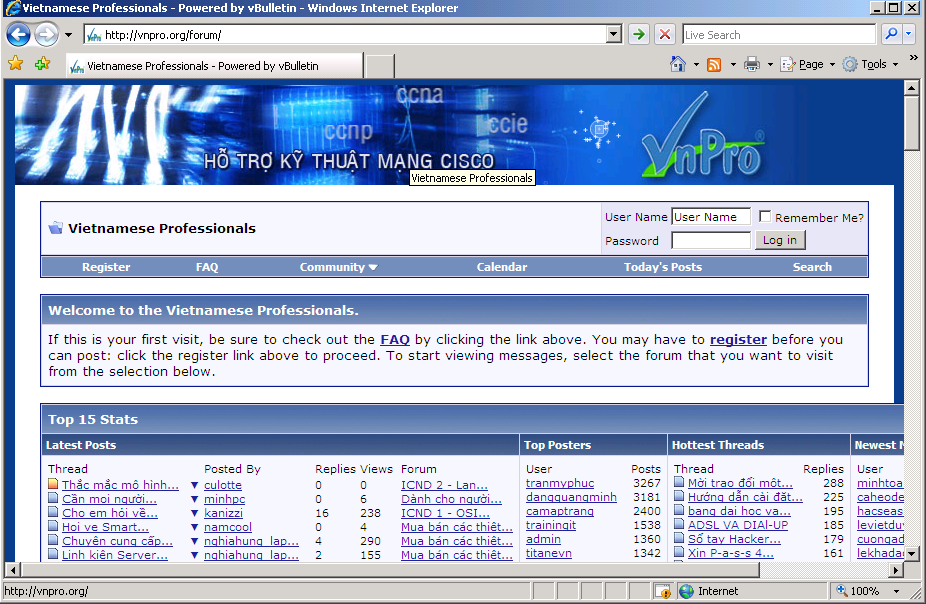The width and height of the screenshot is (926, 604).
Task: Click post icon beside 'Linh kiện Server...'
Action: click(x=53, y=554)
